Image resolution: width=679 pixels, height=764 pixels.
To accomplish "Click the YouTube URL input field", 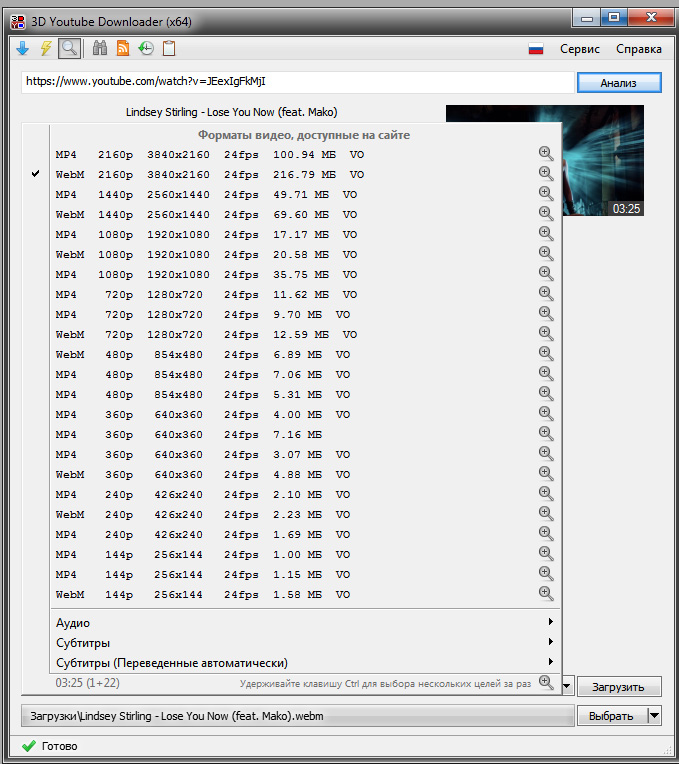I will (298, 82).
